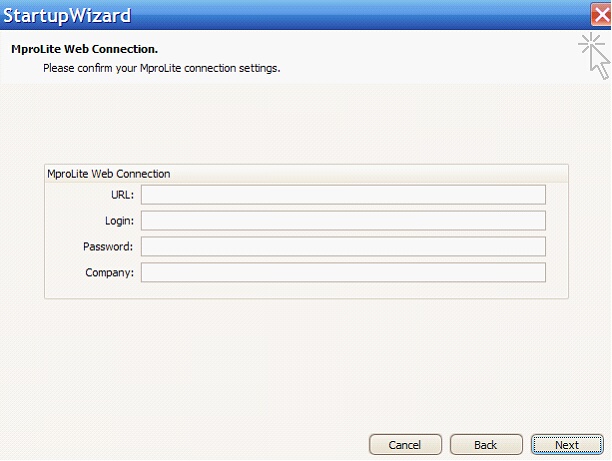Click the "Please confirm your MproLite connection settings." text

(x=162, y=68)
